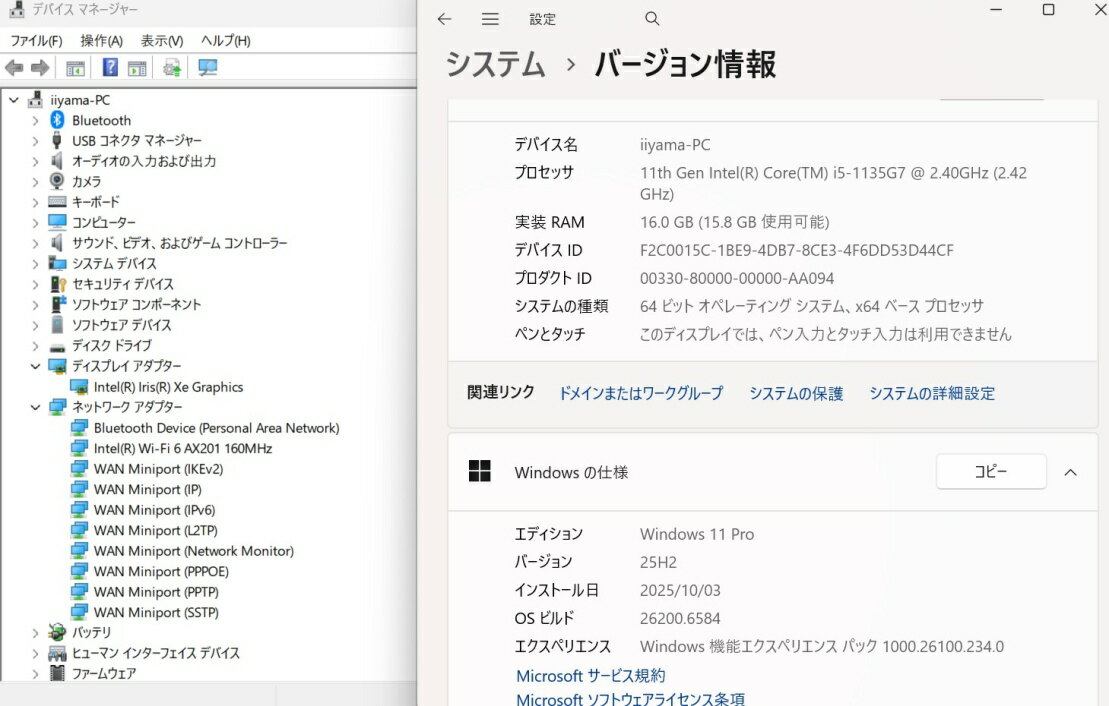The height and width of the screenshot is (706, 1109).
Task: Click the show/hide console tree toolbar icon
Action: [75, 68]
